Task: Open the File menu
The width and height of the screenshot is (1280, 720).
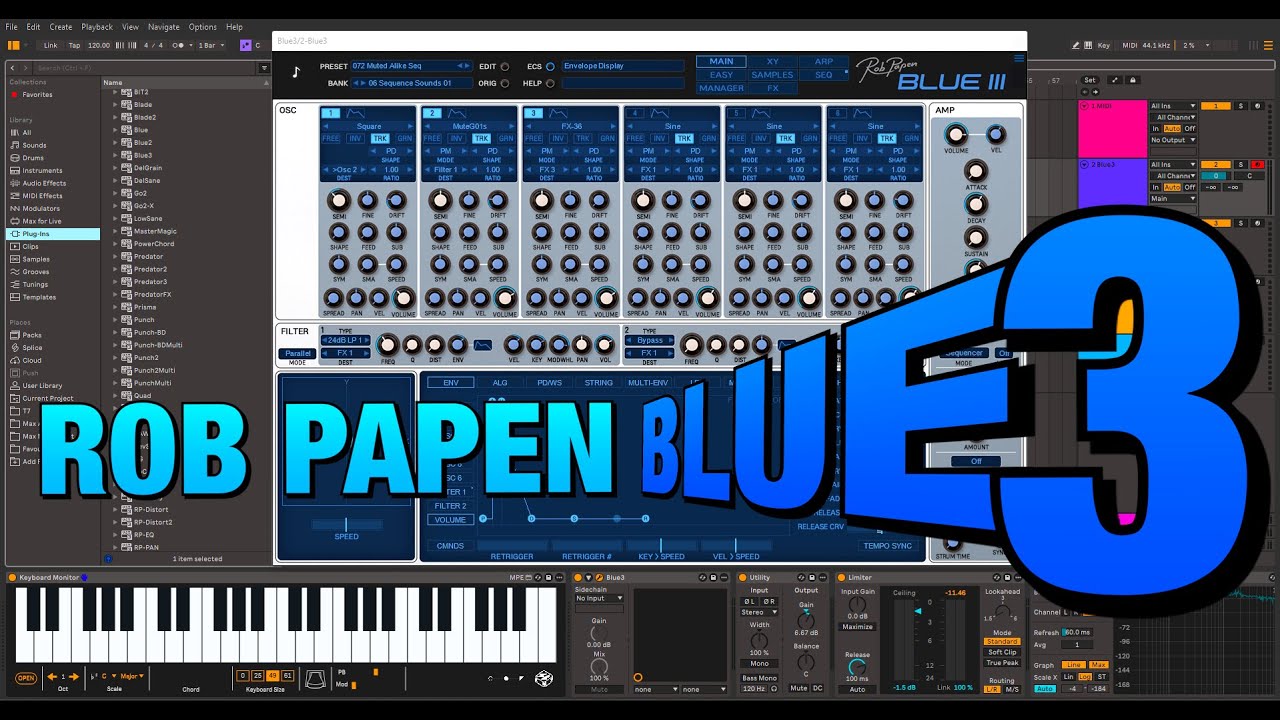Action: click(12, 27)
